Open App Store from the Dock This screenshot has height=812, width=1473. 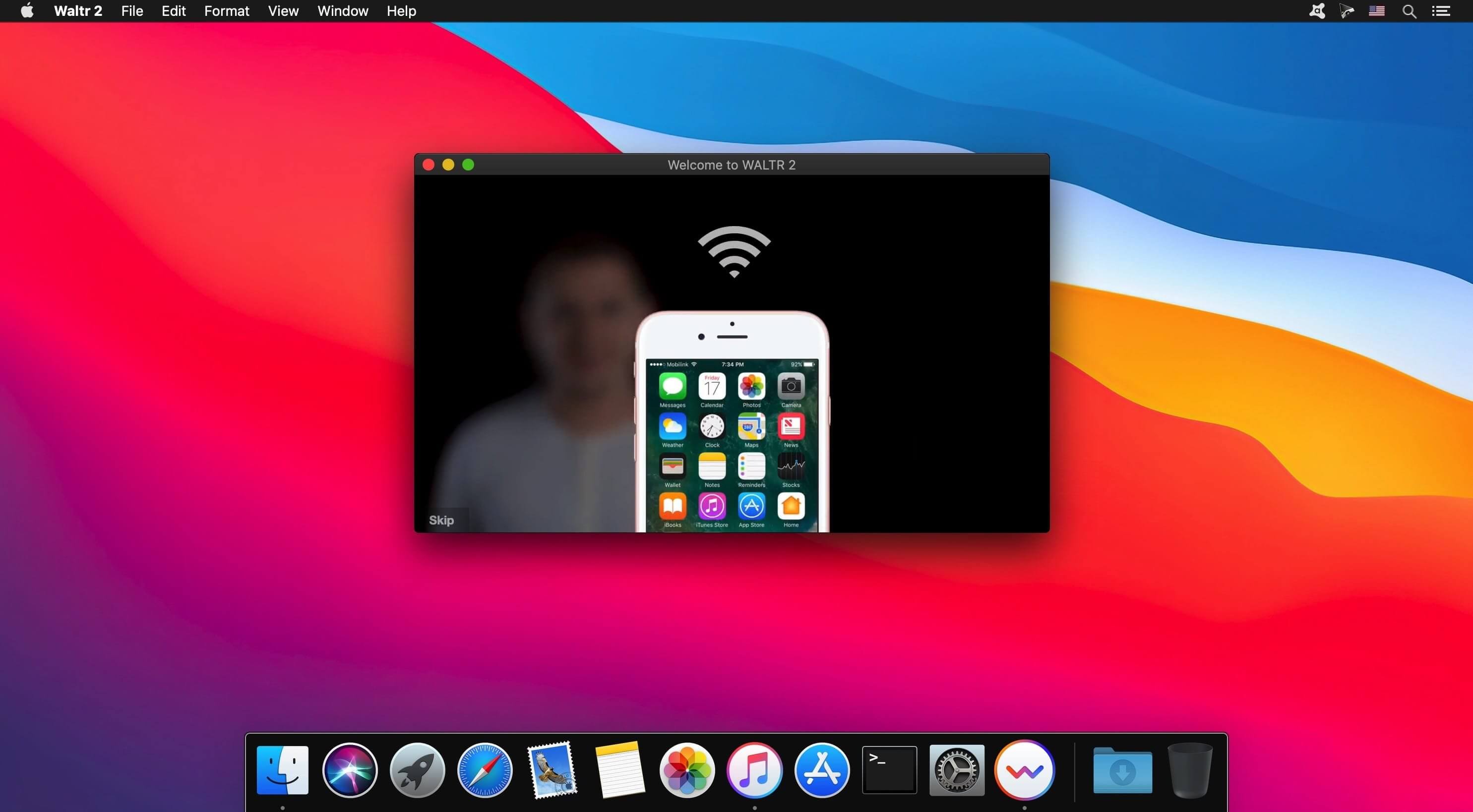(x=822, y=770)
